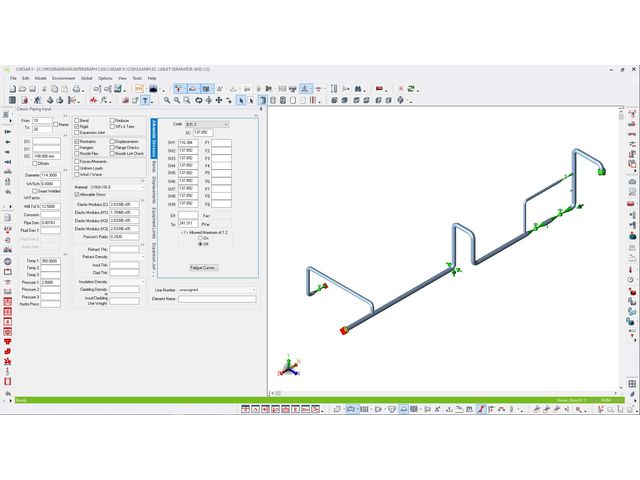Click the Fatigue Curves button
The image size is (640, 480).
coord(203,267)
